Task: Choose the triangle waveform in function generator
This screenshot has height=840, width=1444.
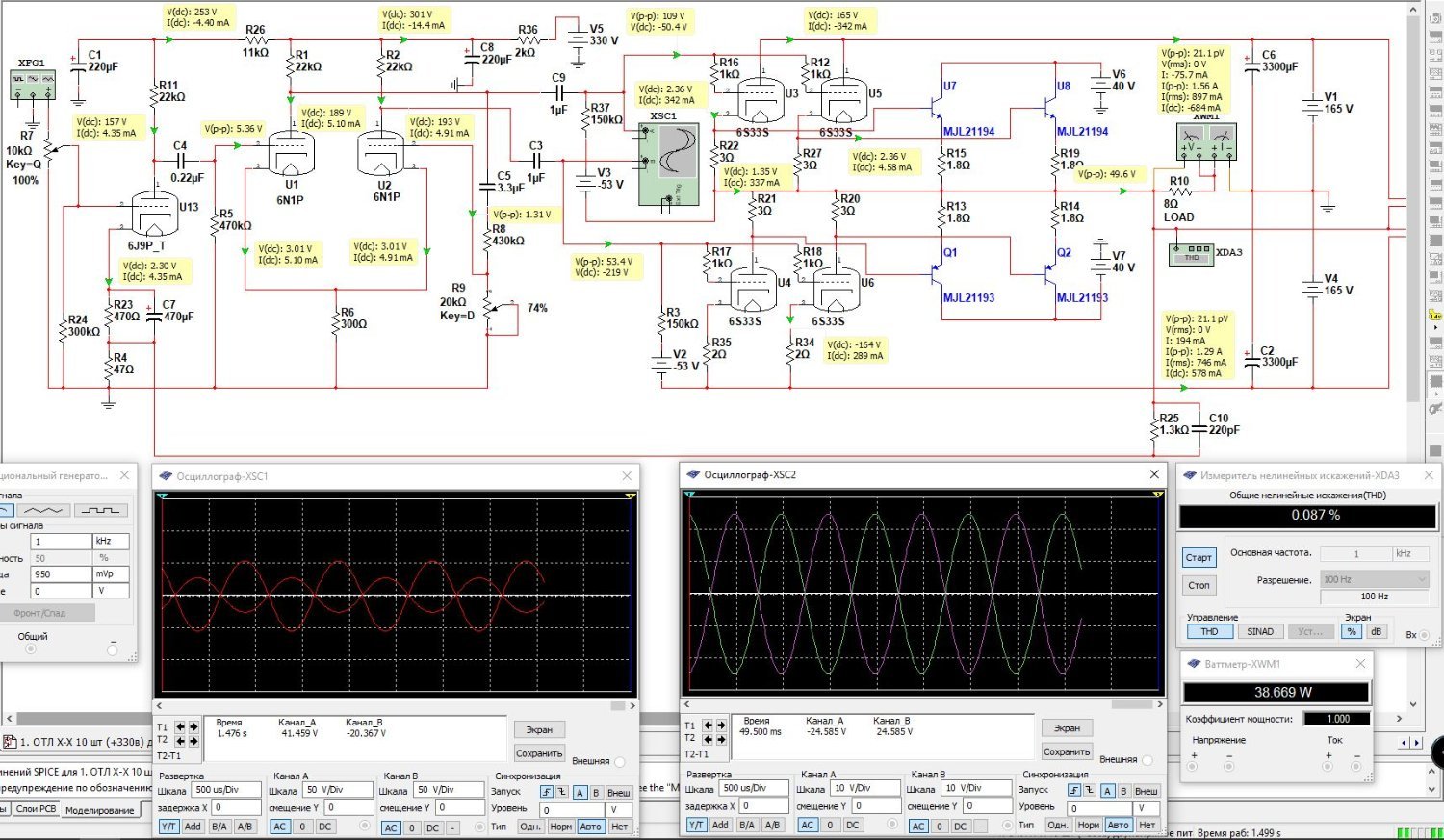Action: point(44,510)
